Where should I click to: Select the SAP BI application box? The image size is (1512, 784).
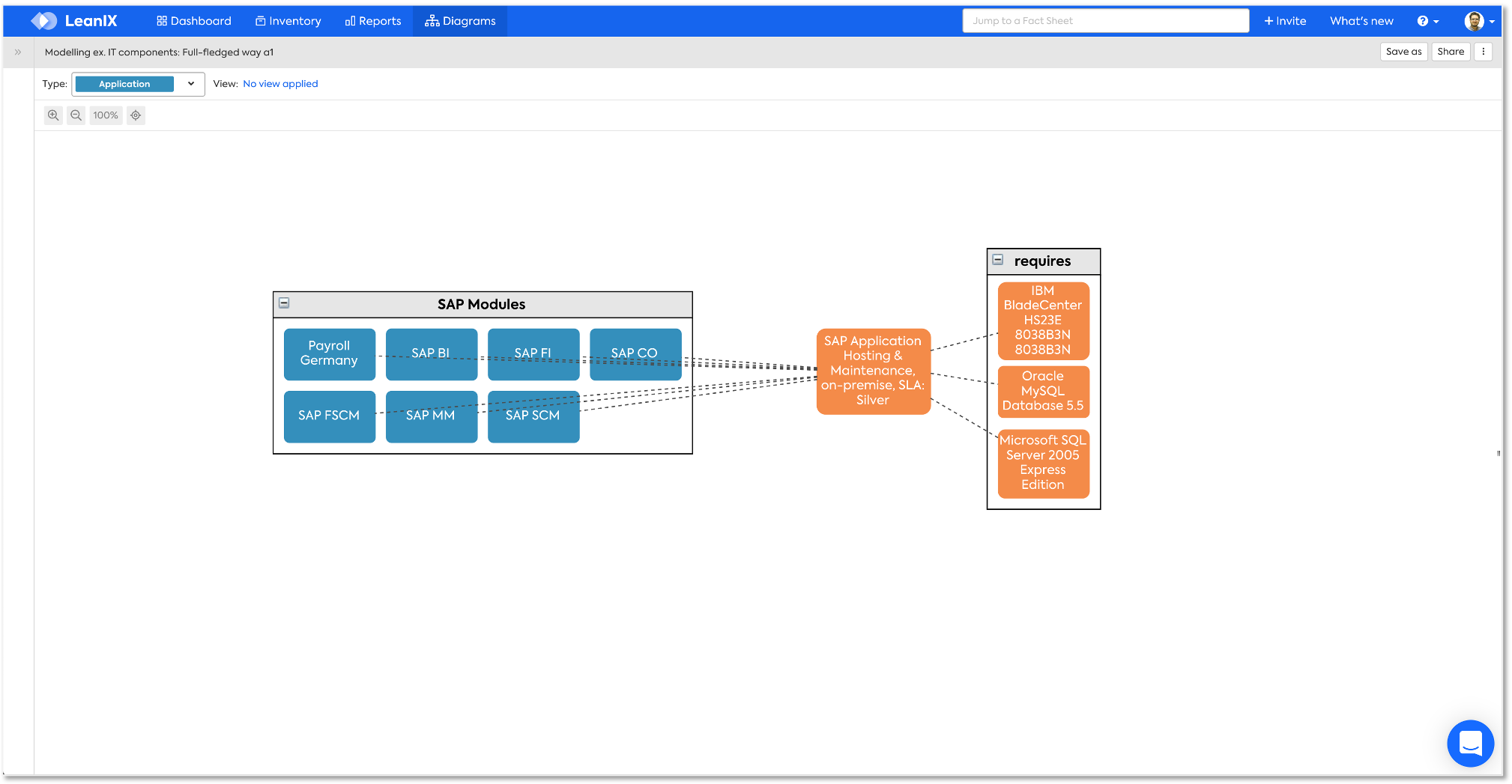(x=432, y=353)
